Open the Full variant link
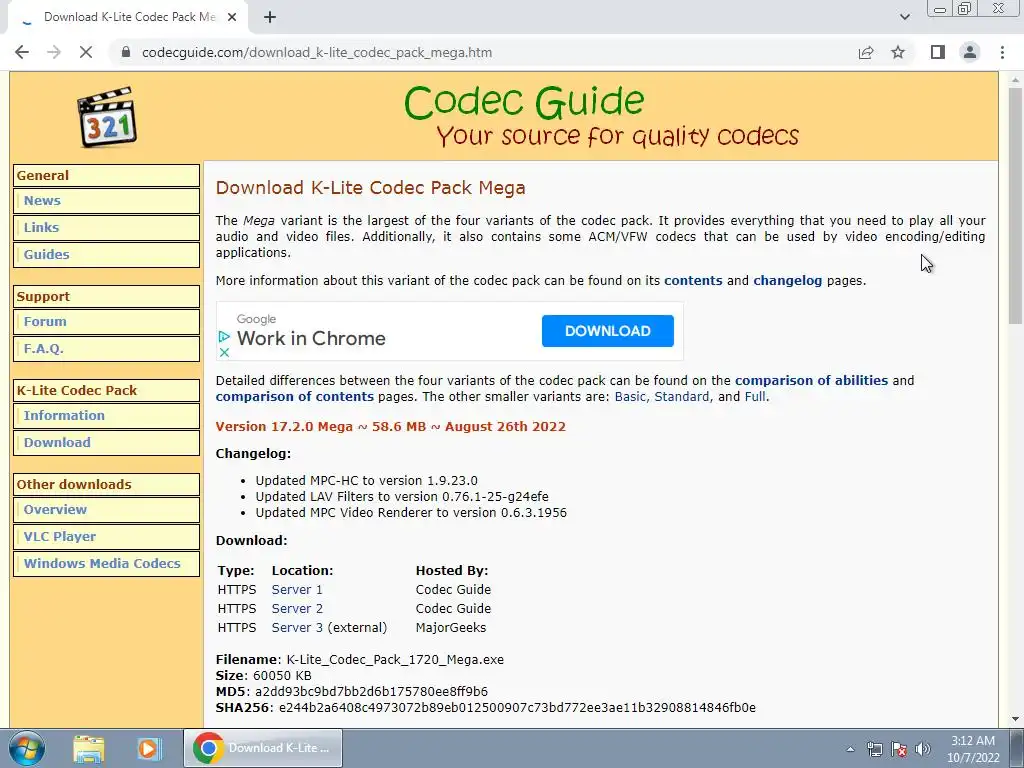1024x768 pixels. 755,397
